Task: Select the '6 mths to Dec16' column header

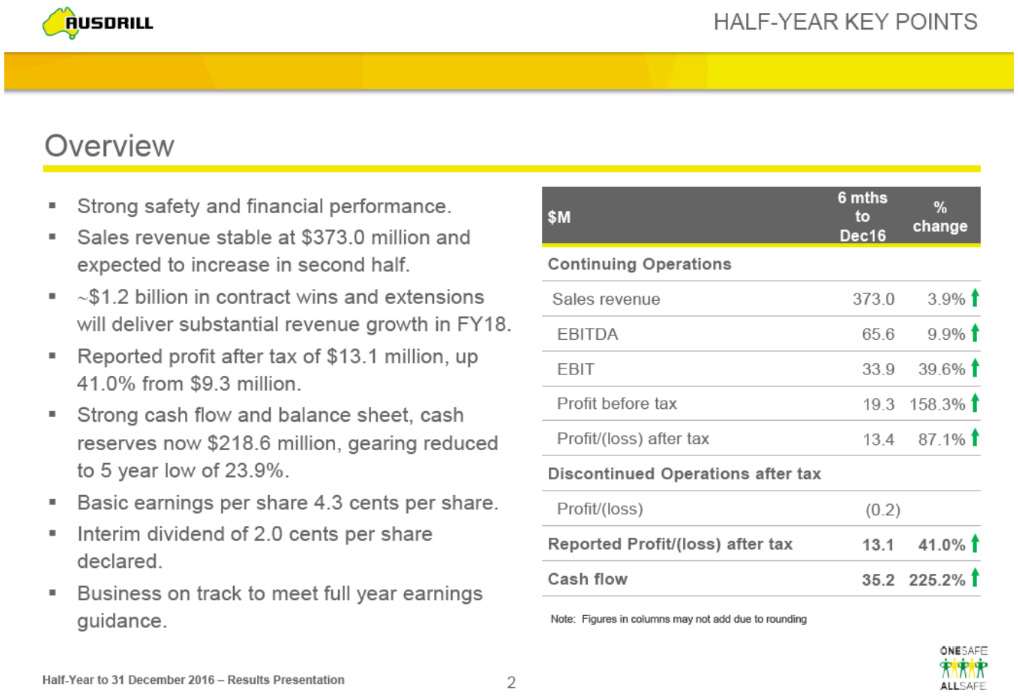Action: coord(862,217)
